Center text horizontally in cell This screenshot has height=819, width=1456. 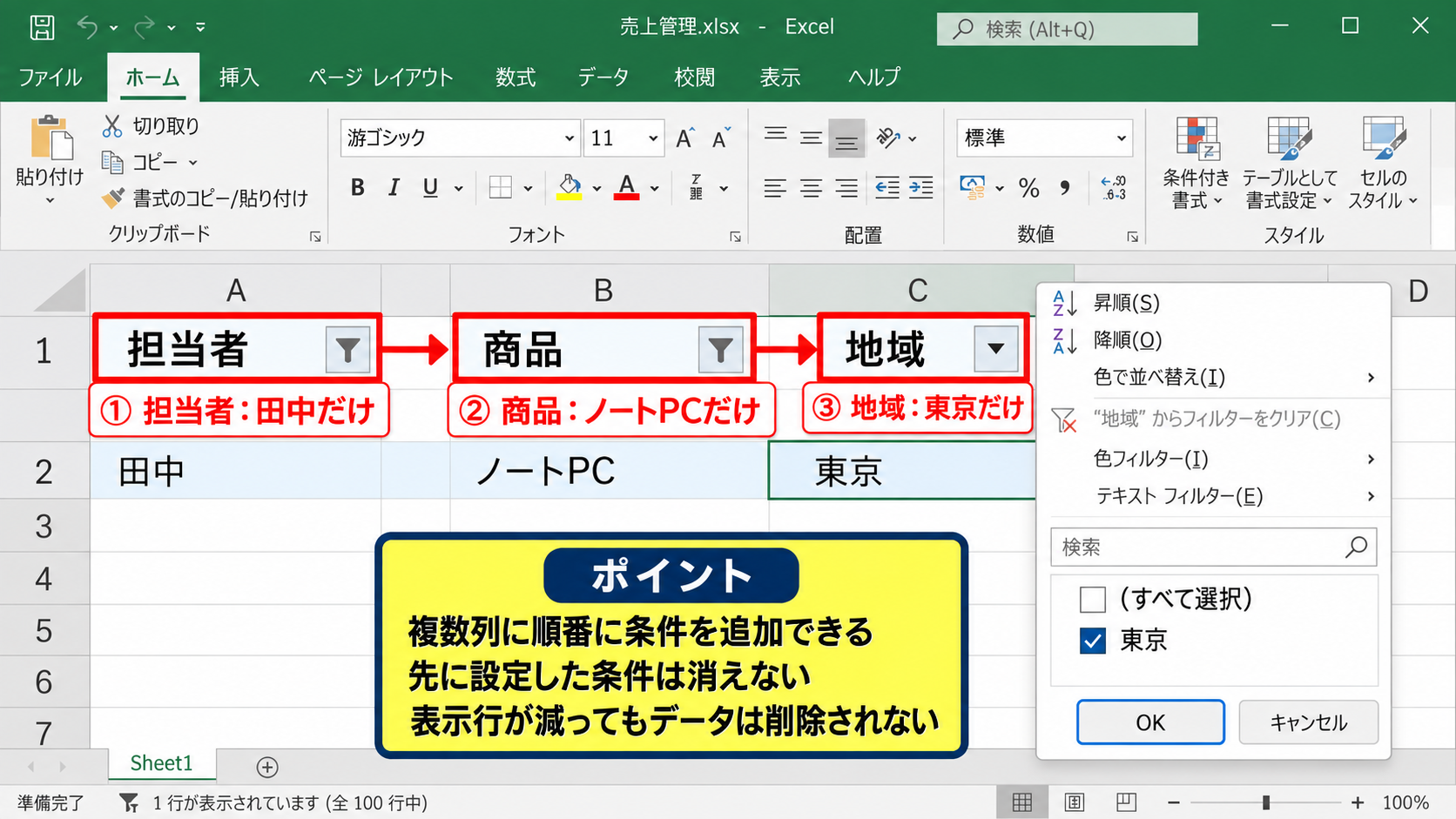[811, 187]
